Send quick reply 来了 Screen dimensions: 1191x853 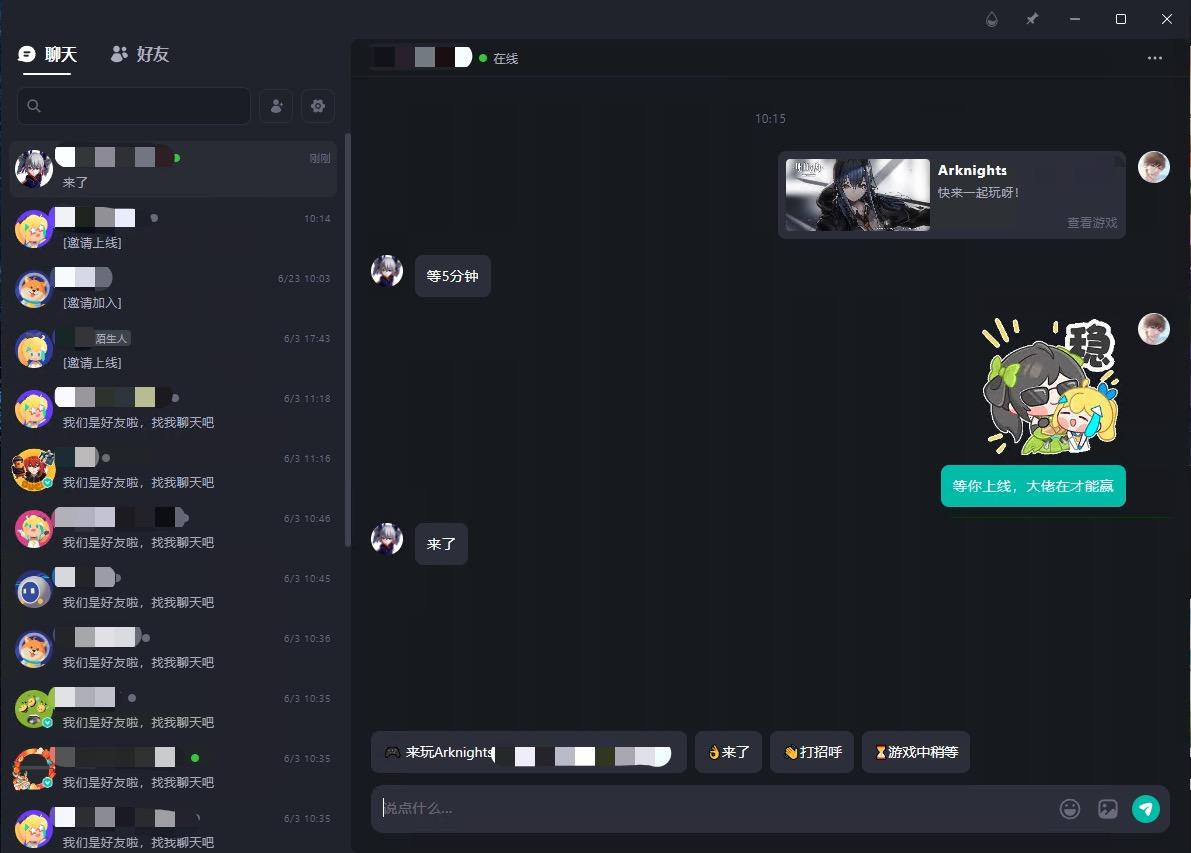pyautogui.click(x=728, y=752)
